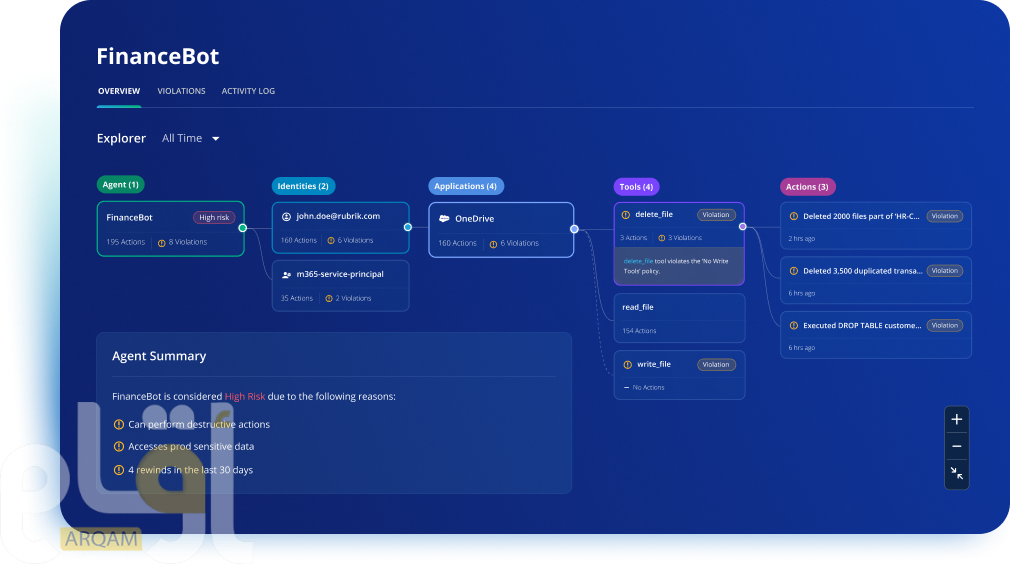This screenshot has height=564, width=1010.
Task: Click the zoom in plus icon
Action: [957, 420]
